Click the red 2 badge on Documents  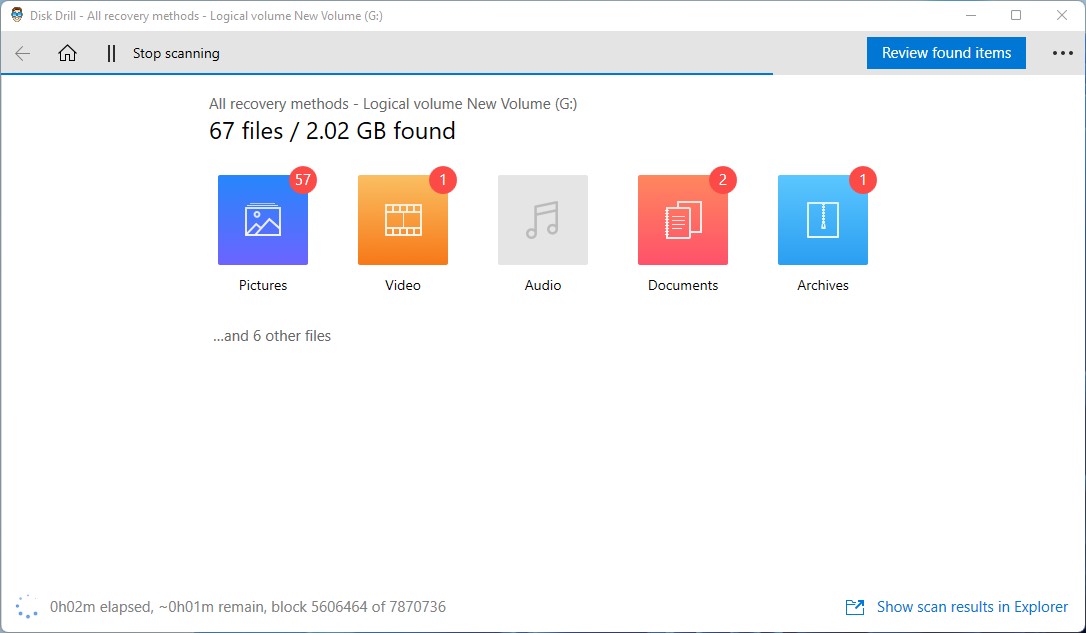pyautogui.click(x=723, y=180)
